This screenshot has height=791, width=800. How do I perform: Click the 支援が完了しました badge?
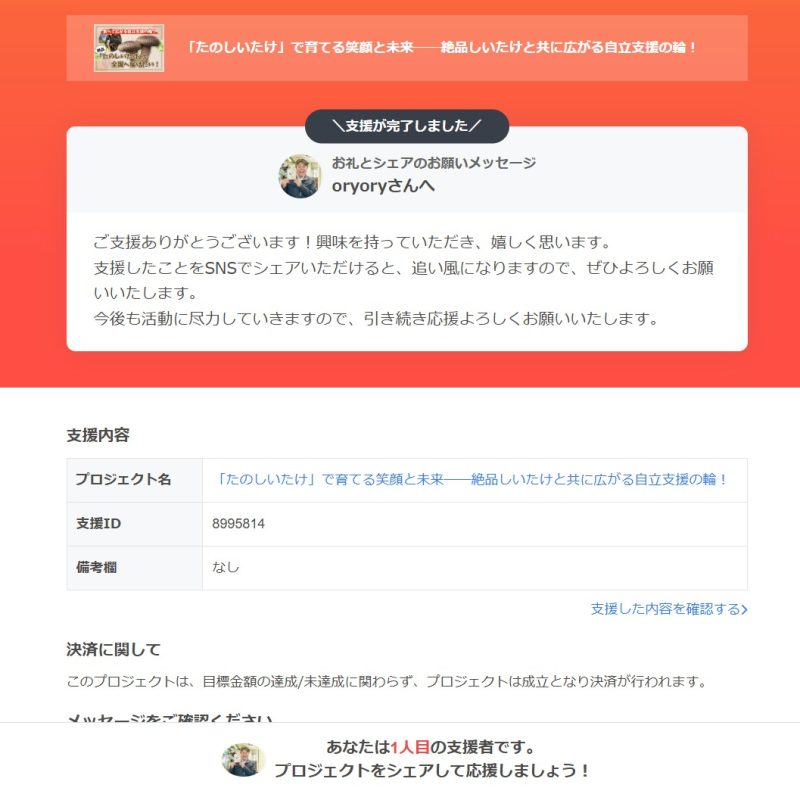[x=407, y=126]
